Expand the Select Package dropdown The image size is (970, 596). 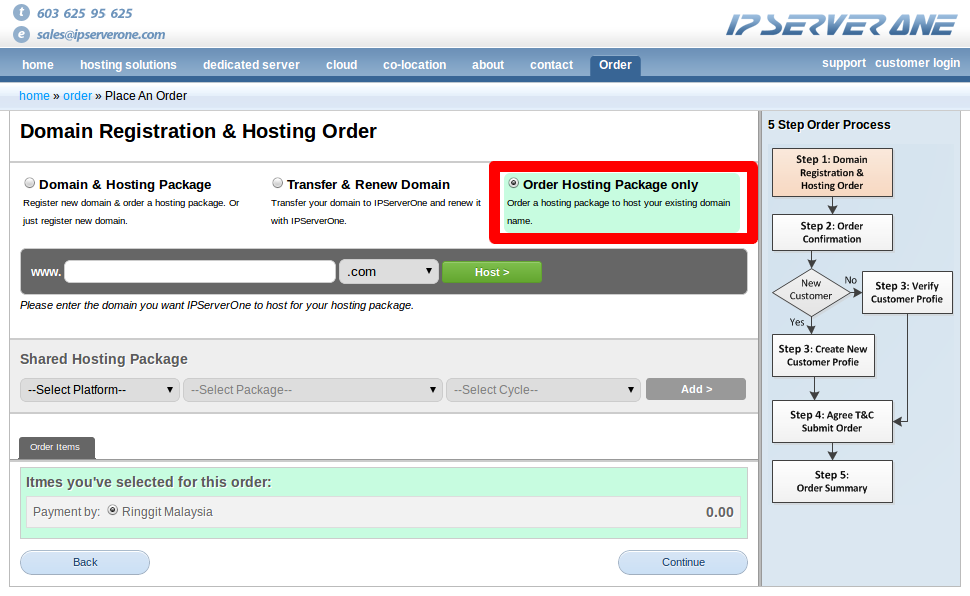[313, 390]
